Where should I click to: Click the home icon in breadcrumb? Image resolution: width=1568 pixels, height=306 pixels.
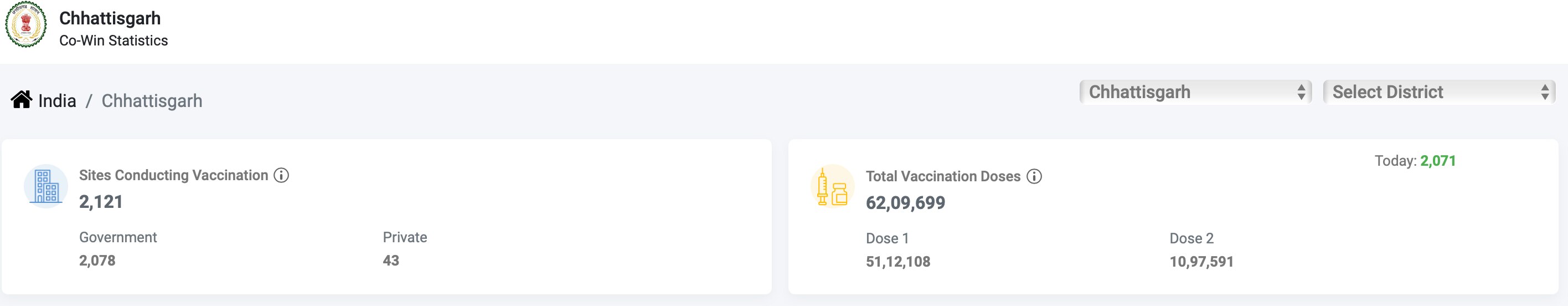21,99
